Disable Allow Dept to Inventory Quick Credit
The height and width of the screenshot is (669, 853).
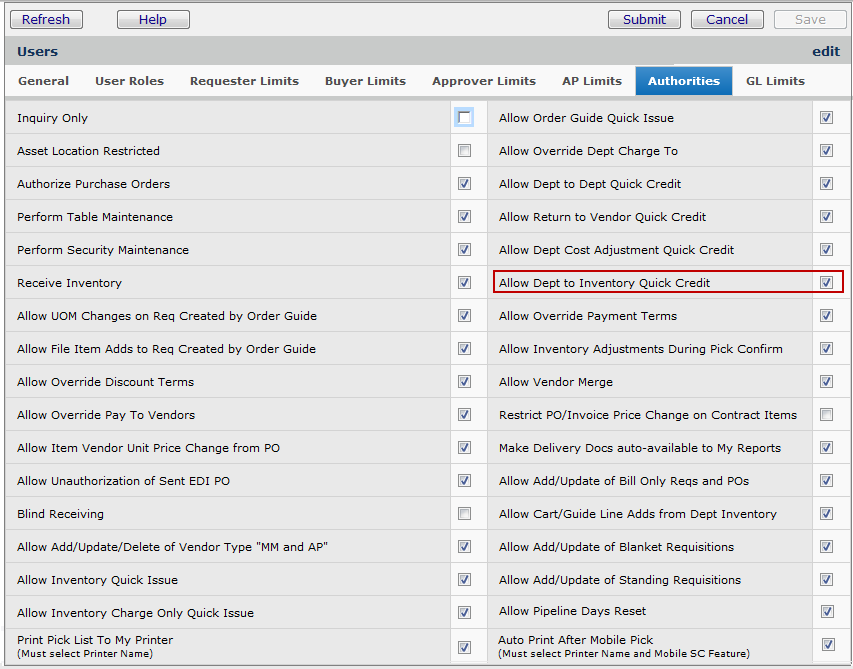pos(826,283)
